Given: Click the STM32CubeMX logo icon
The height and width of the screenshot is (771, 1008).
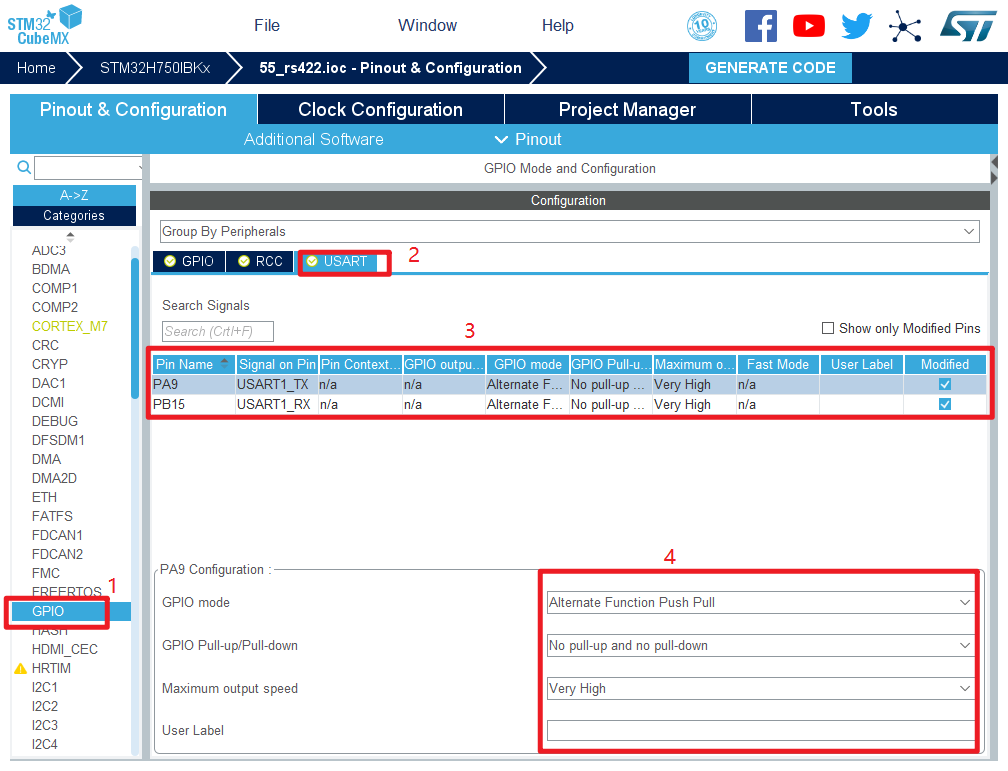Looking at the screenshot, I should point(45,24).
